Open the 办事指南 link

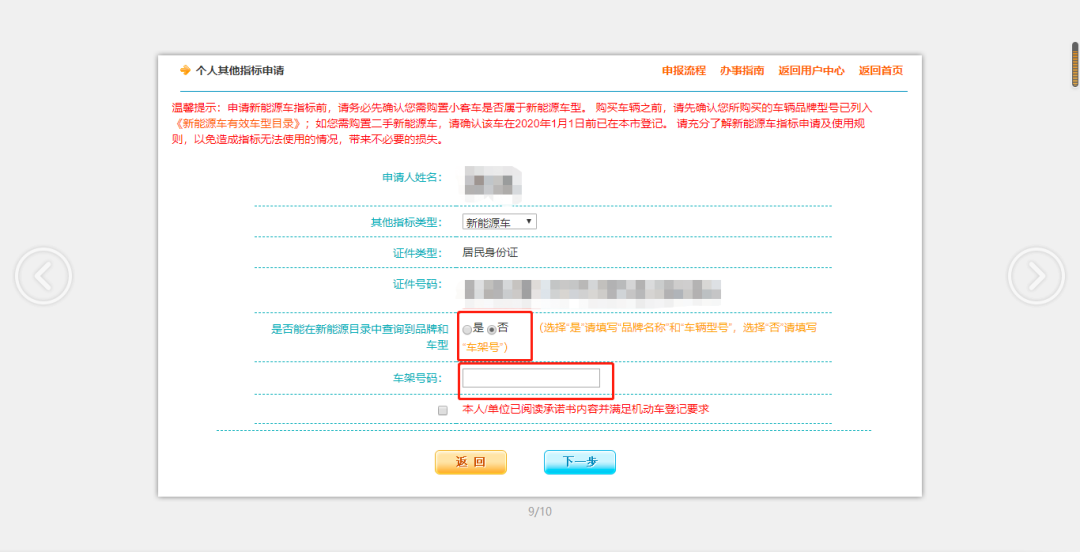pos(742,70)
